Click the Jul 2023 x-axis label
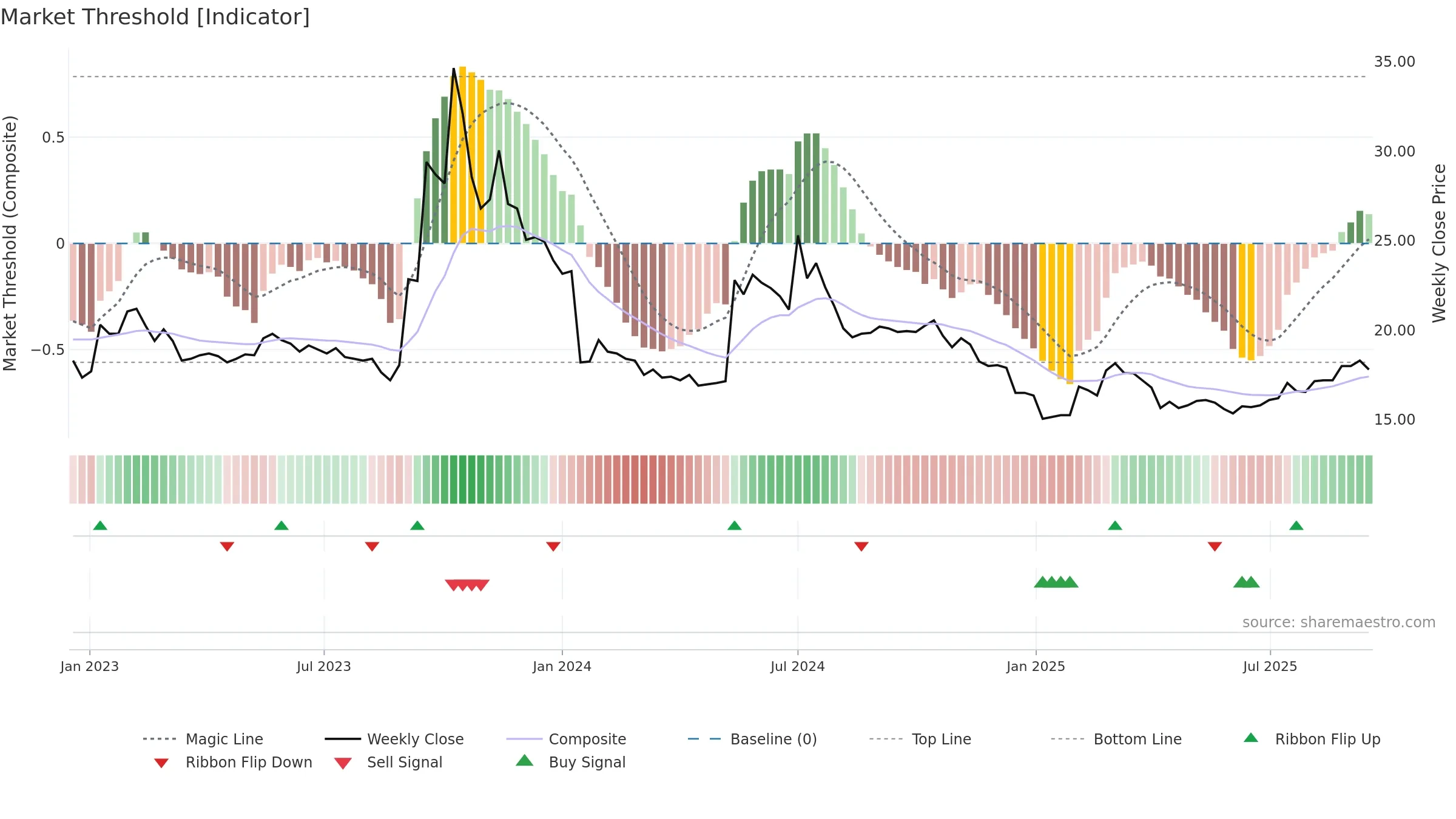Screen dimensions: 1456x819 point(324,666)
